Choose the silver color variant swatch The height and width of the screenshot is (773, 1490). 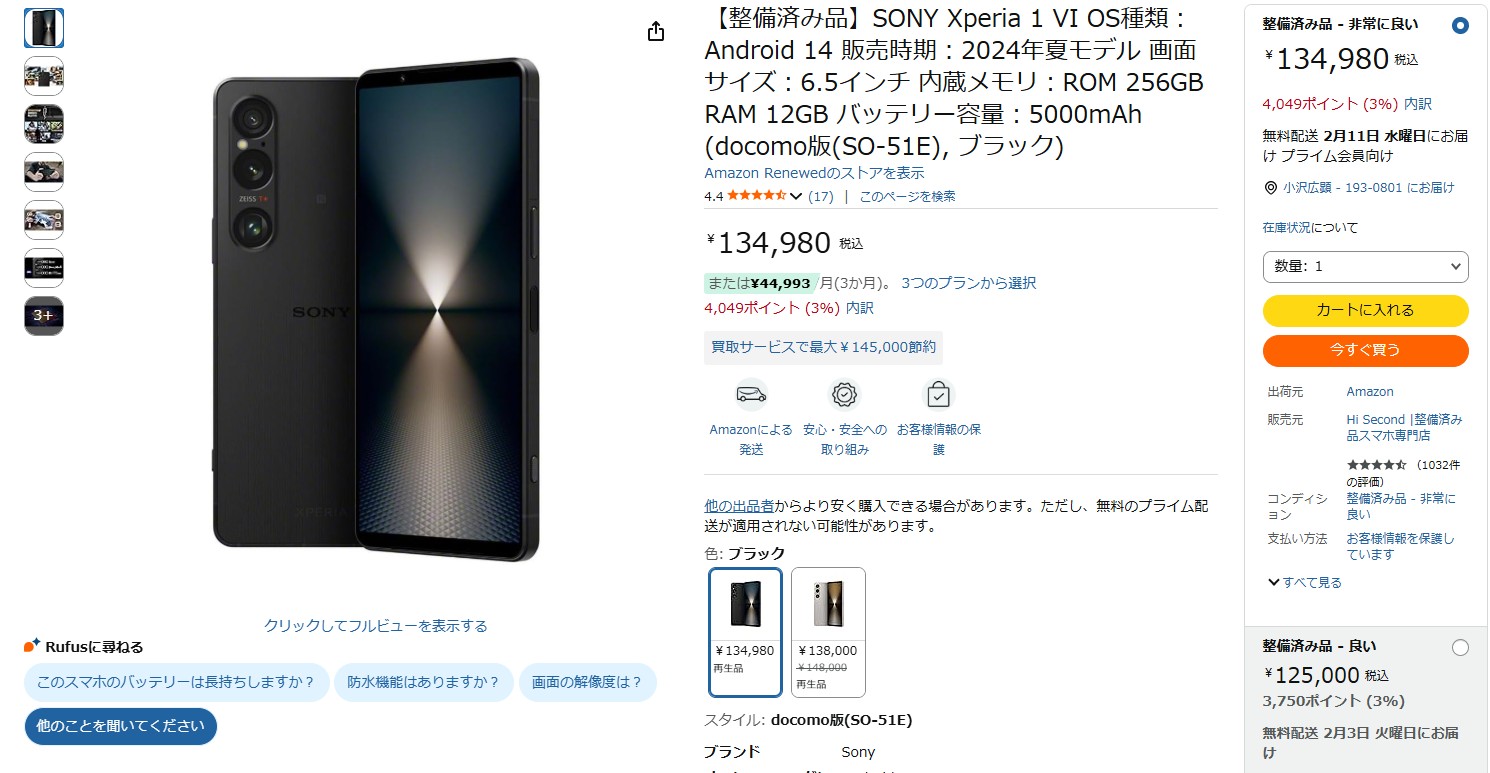pyautogui.click(x=828, y=632)
